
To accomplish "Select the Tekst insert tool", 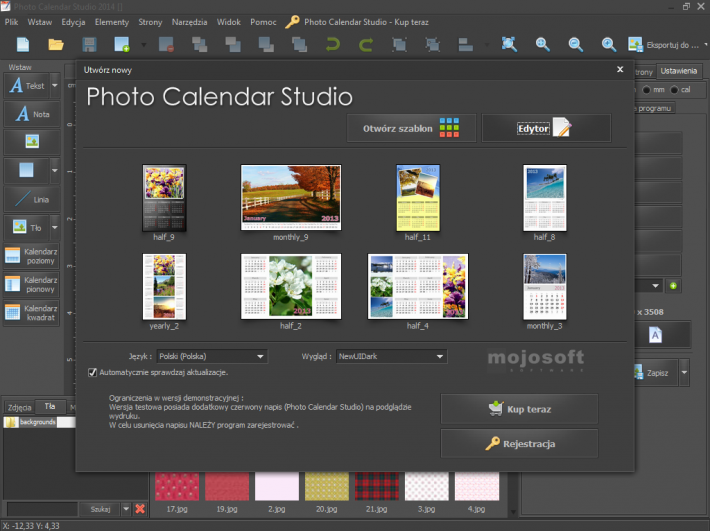I will pos(27,86).
